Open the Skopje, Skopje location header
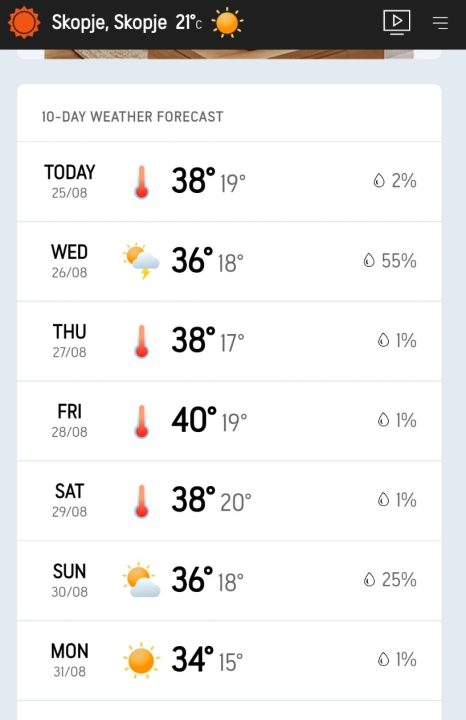The width and height of the screenshot is (466, 720). pyautogui.click(x=109, y=22)
